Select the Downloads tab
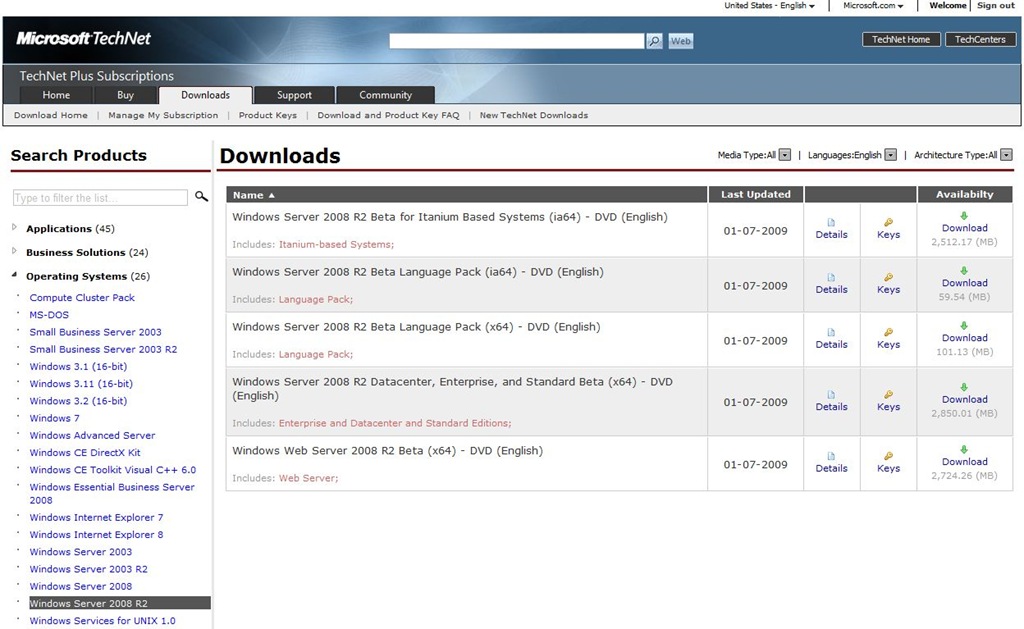The image size is (1024, 629). 205,95
